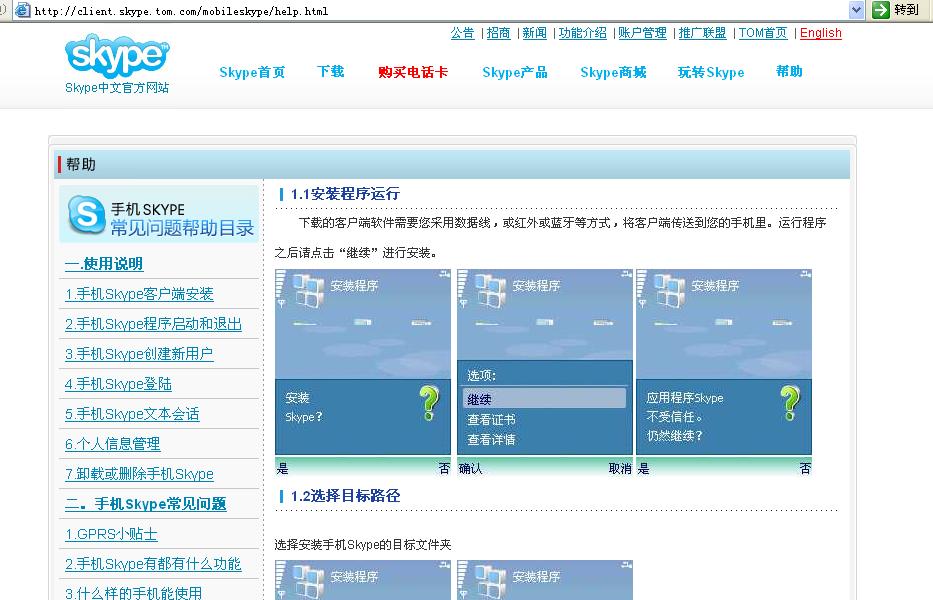933x600 pixels.
Task: Click the 1.2选择目标路径 heading
Action: [345, 496]
